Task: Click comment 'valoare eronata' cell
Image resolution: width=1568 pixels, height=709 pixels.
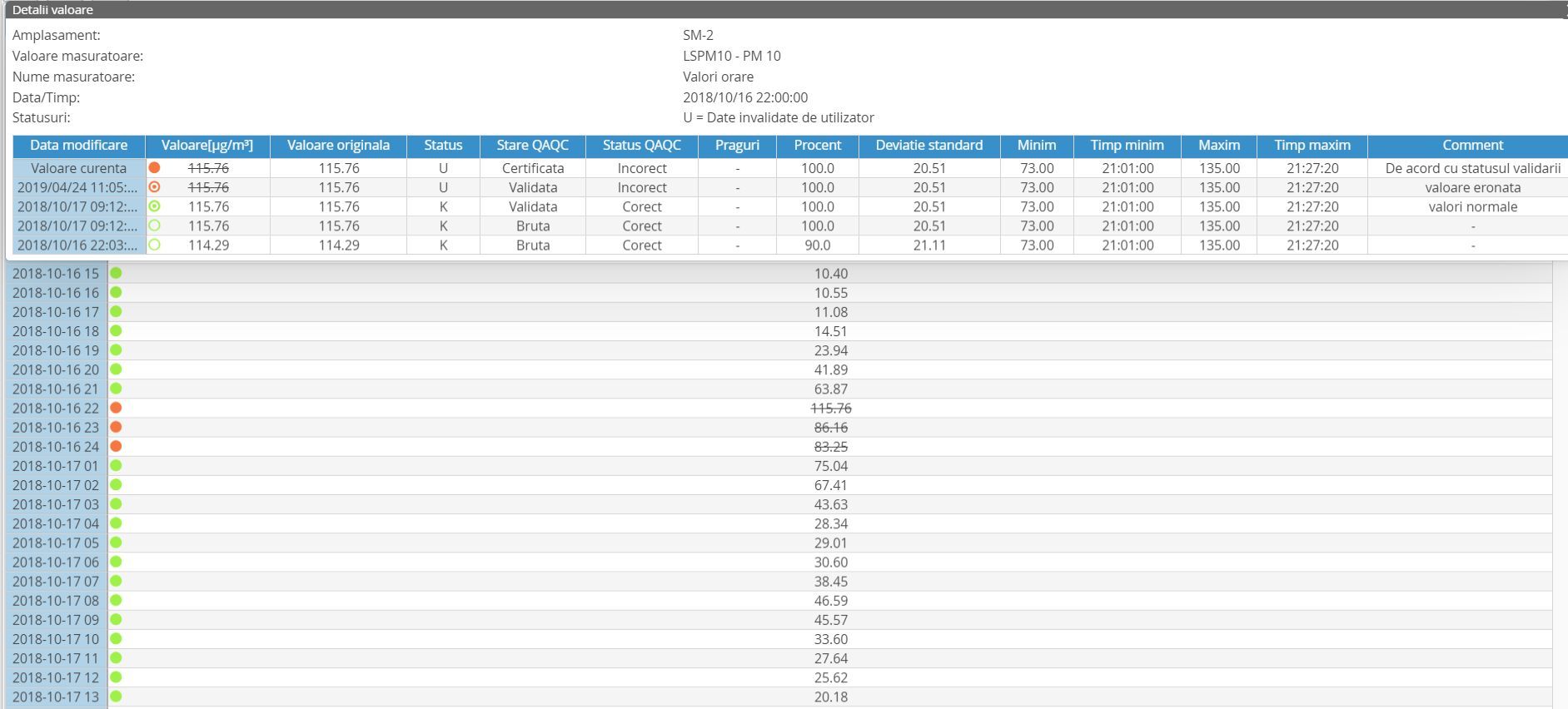Action: point(1472,188)
